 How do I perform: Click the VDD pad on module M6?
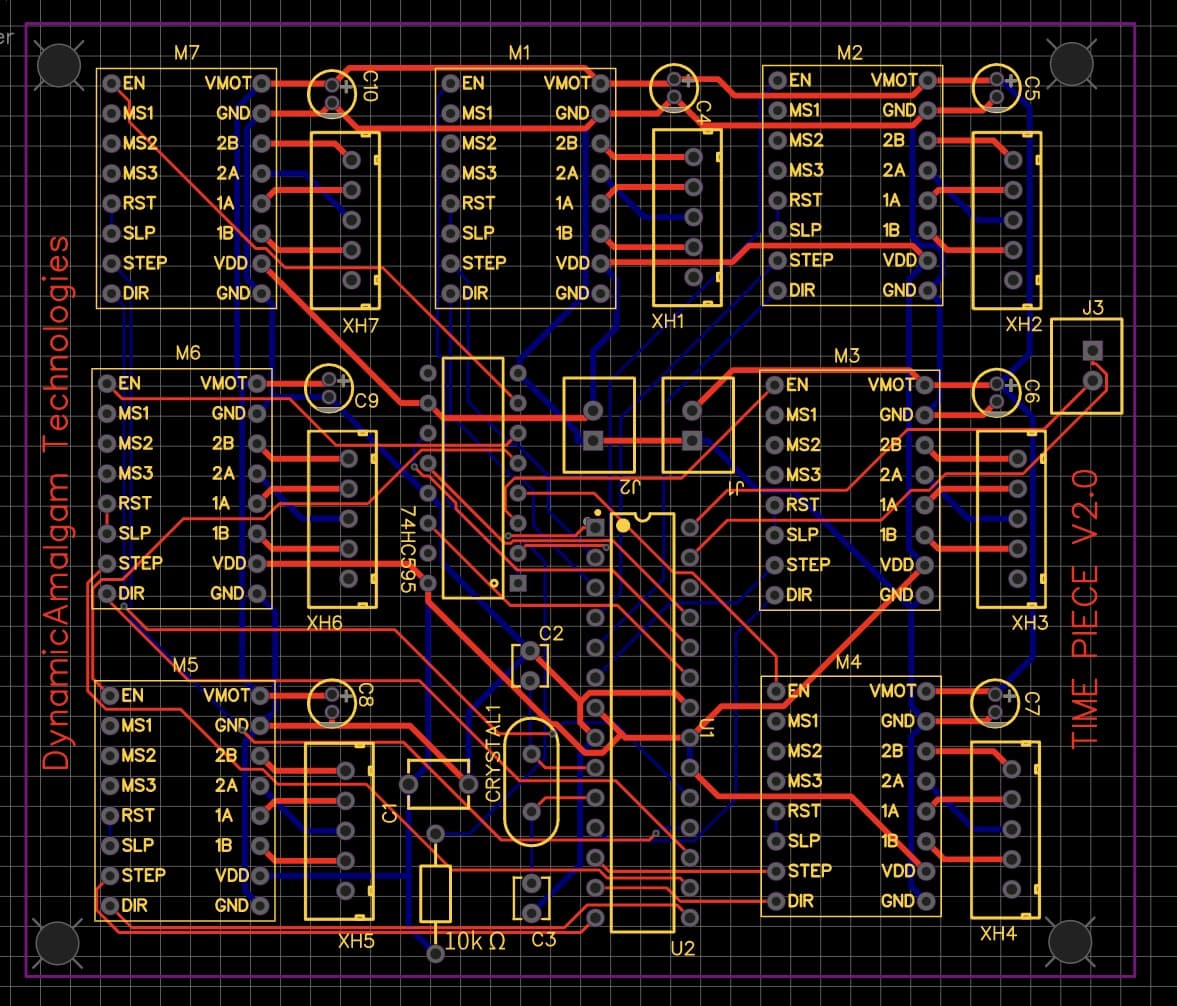tap(257, 564)
